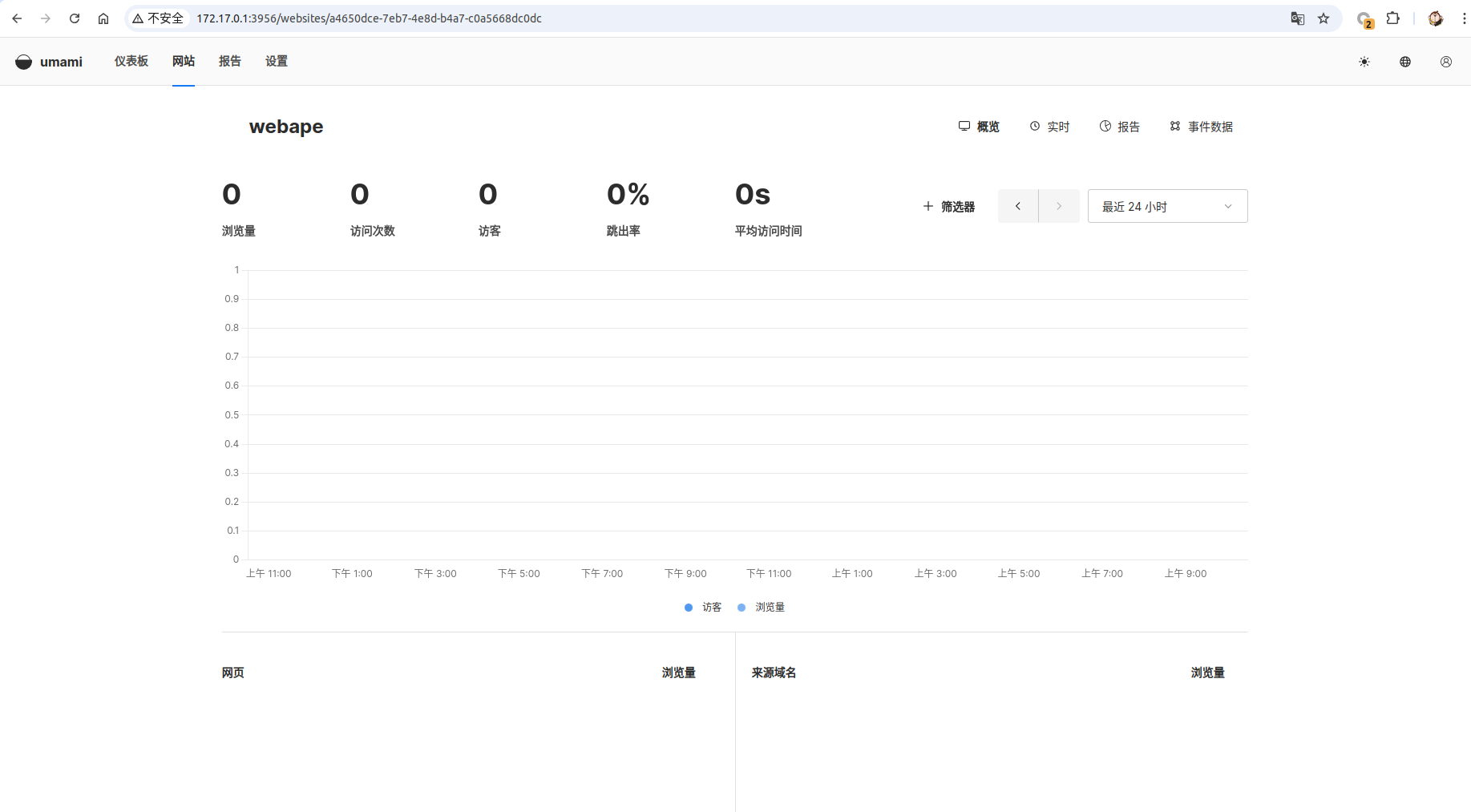Click the 0s average visit time value
The width and height of the screenshot is (1471, 812).
[x=753, y=194]
